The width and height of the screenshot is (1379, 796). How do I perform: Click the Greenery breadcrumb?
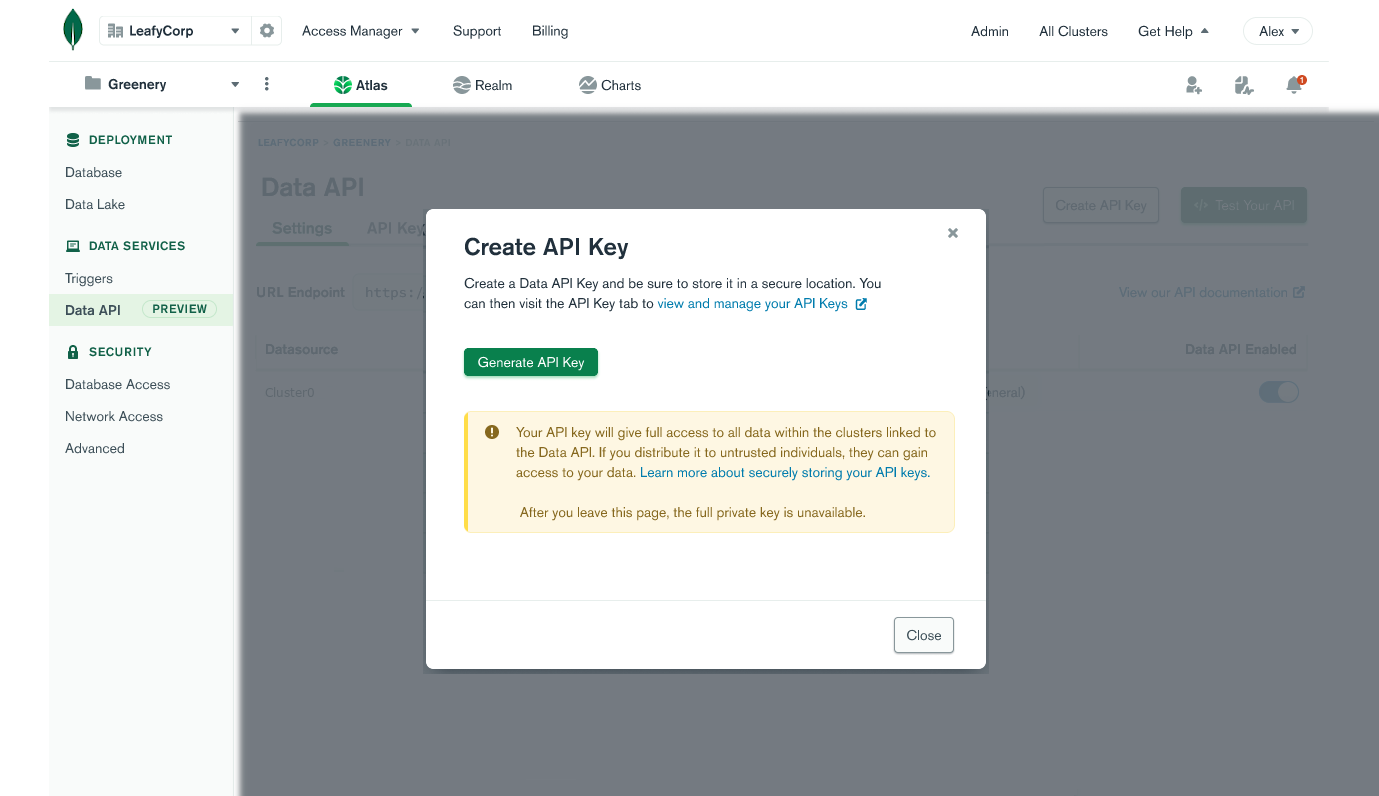tap(362, 143)
